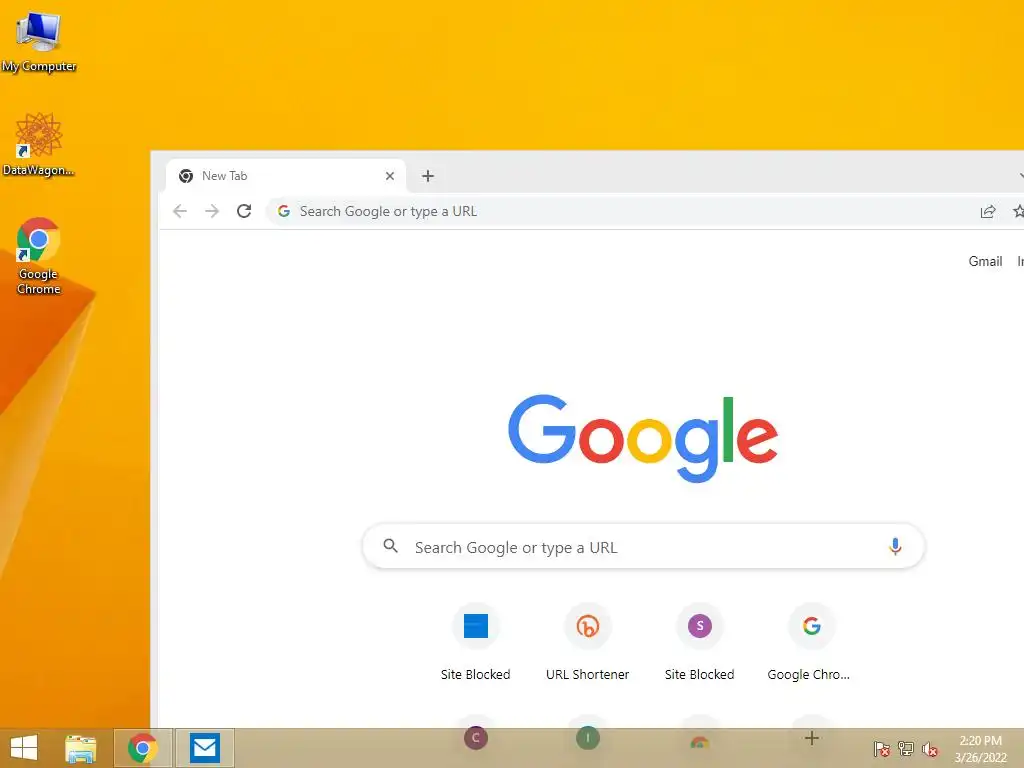Click the magnifier icon in the search box
This screenshot has width=1024, height=768.
click(391, 546)
